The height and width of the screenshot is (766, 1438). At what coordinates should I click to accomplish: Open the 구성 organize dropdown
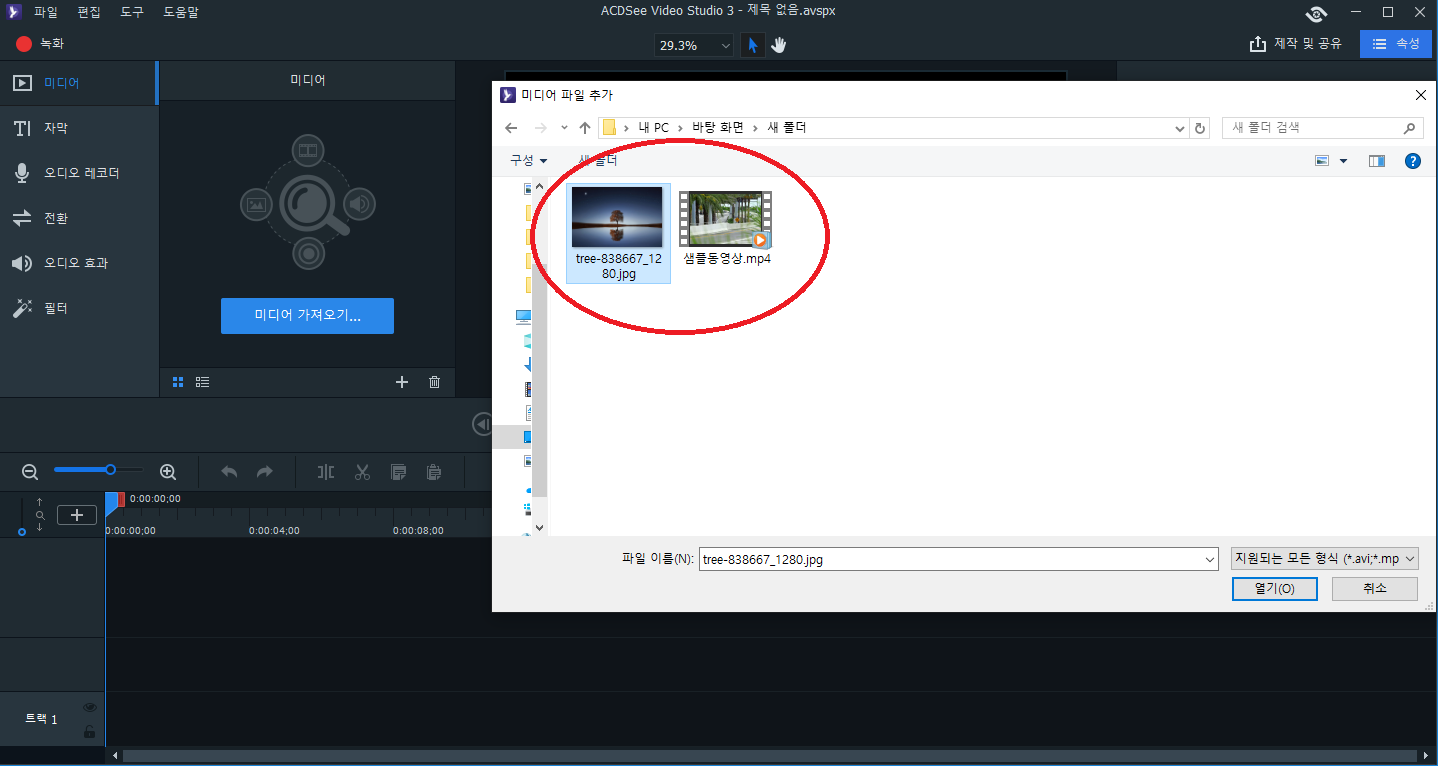coord(529,160)
